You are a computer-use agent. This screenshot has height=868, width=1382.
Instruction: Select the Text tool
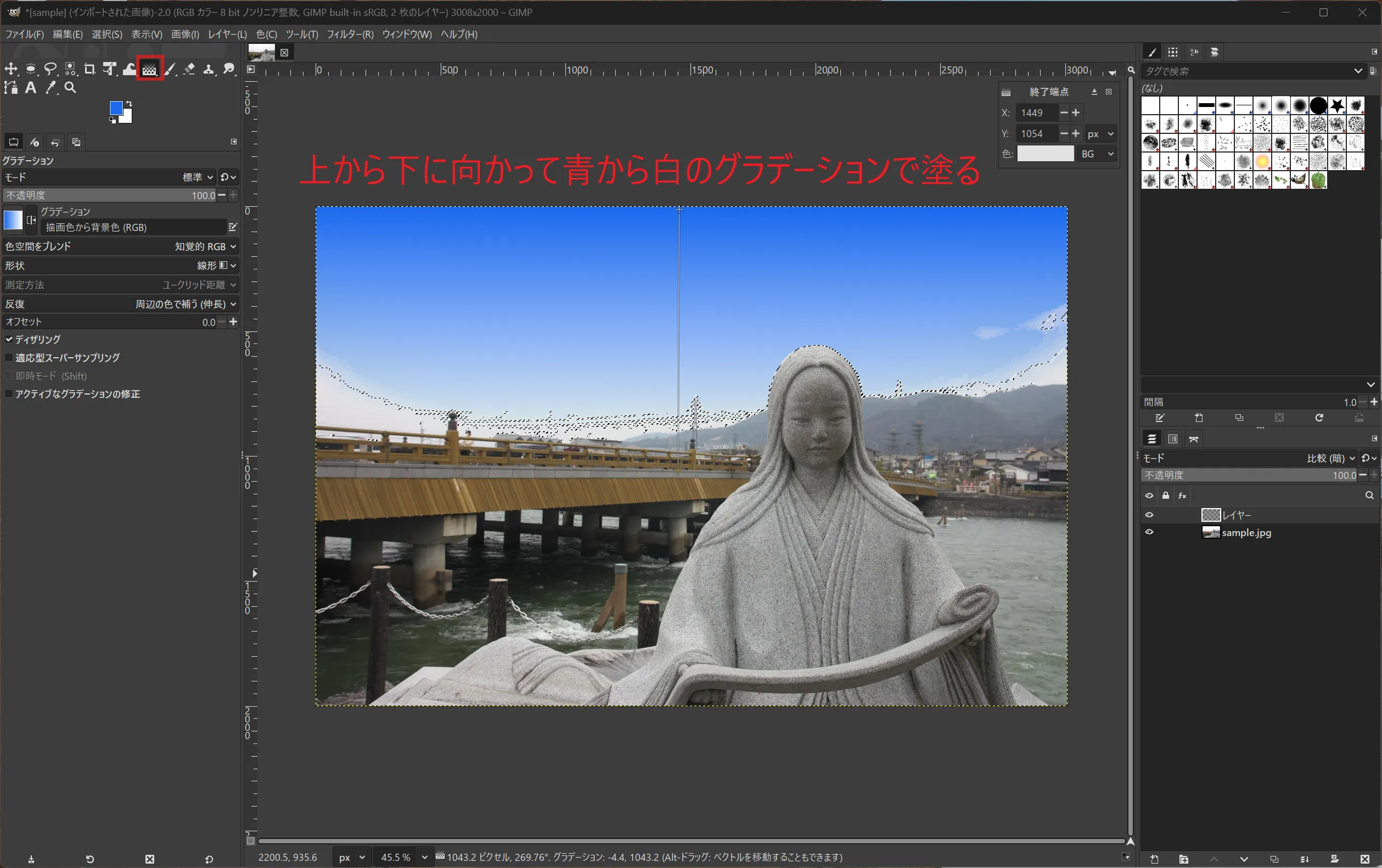pyautogui.click(x=31, y=88)
